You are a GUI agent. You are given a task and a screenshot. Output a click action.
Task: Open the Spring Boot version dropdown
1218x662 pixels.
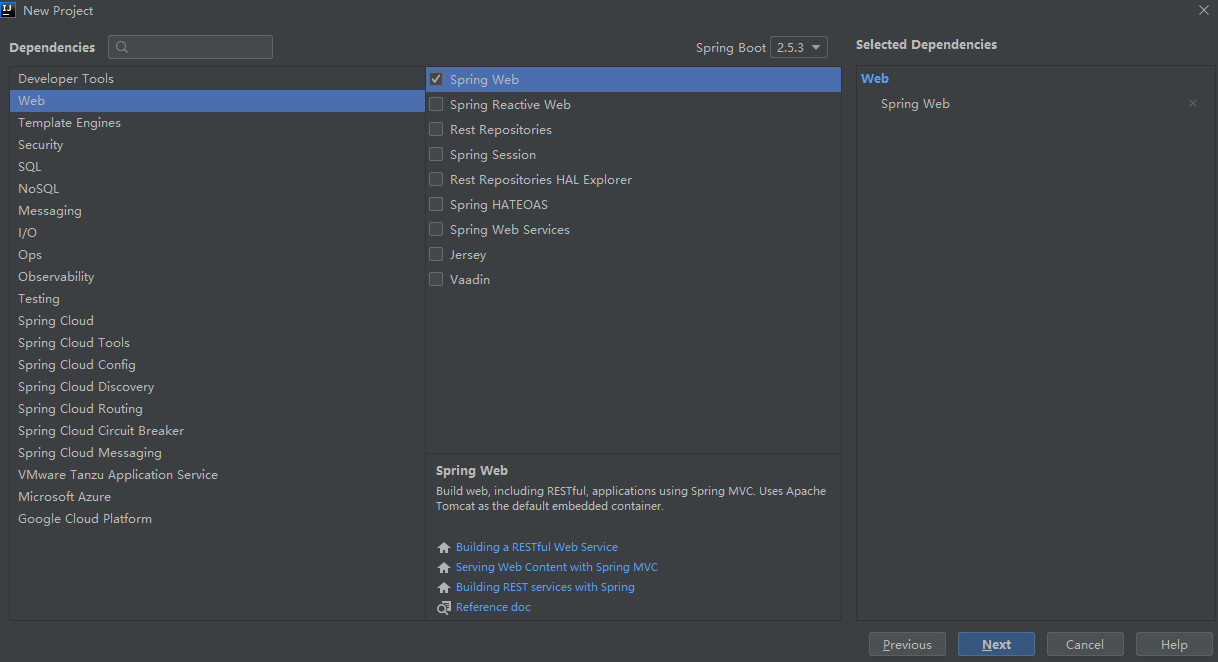[x=799, y=47]
